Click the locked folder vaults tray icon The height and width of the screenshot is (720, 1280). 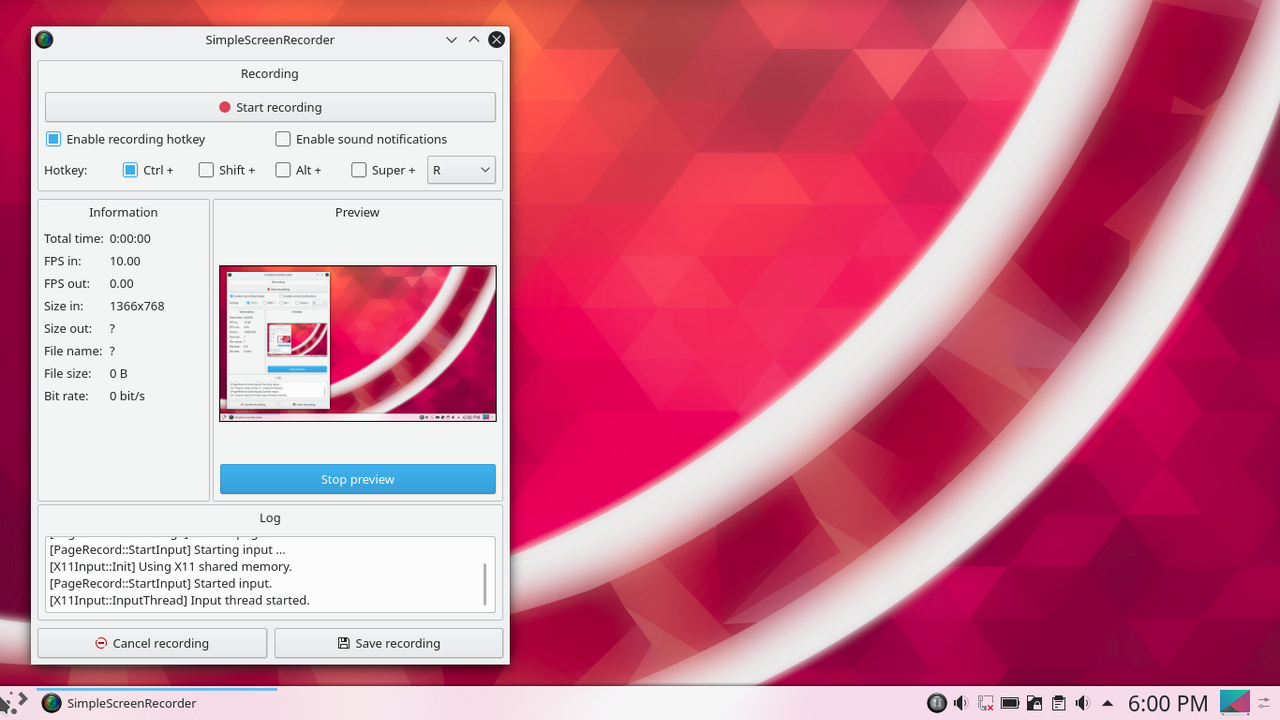[x=1034, y=703]
